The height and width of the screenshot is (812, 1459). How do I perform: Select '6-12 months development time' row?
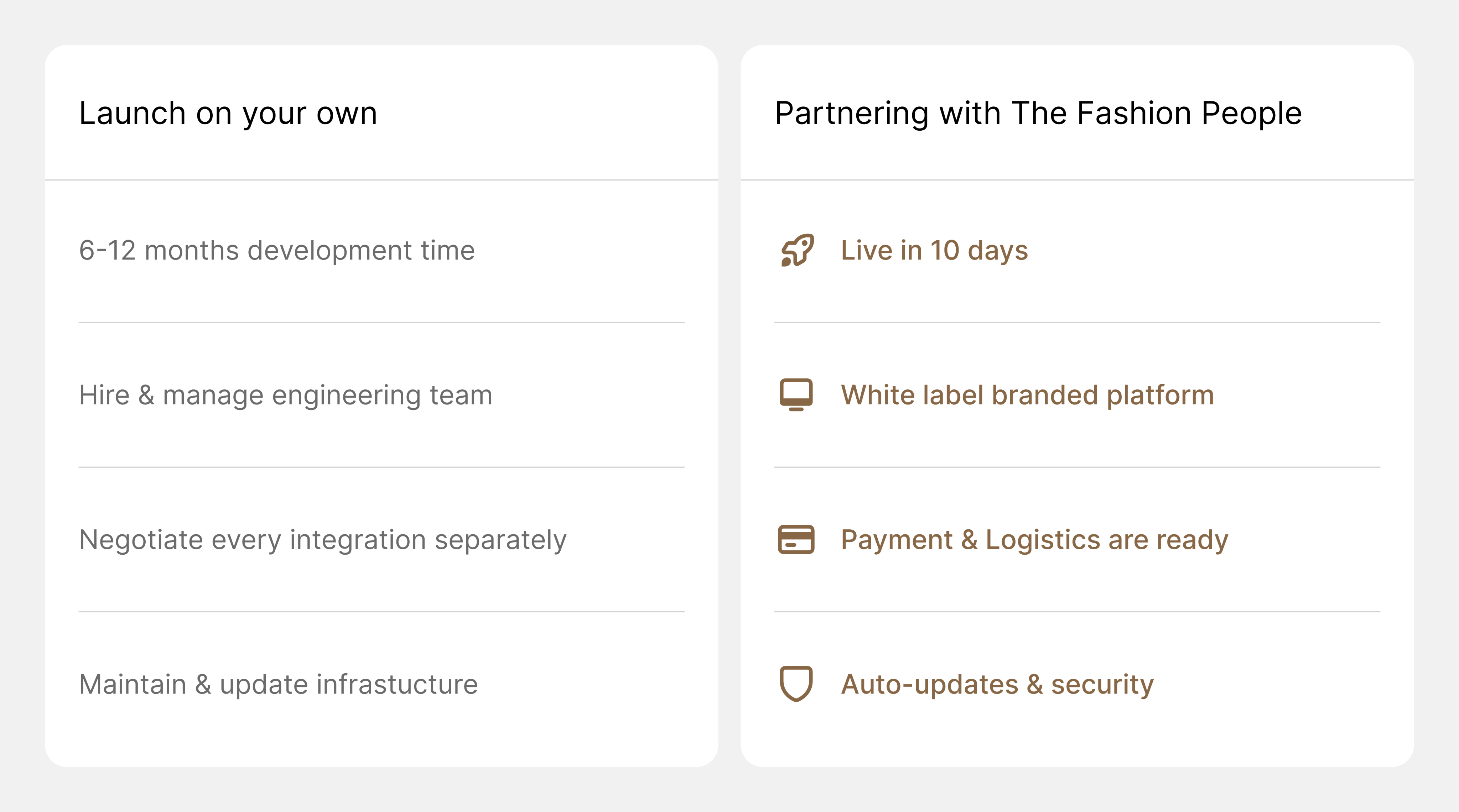381,251
